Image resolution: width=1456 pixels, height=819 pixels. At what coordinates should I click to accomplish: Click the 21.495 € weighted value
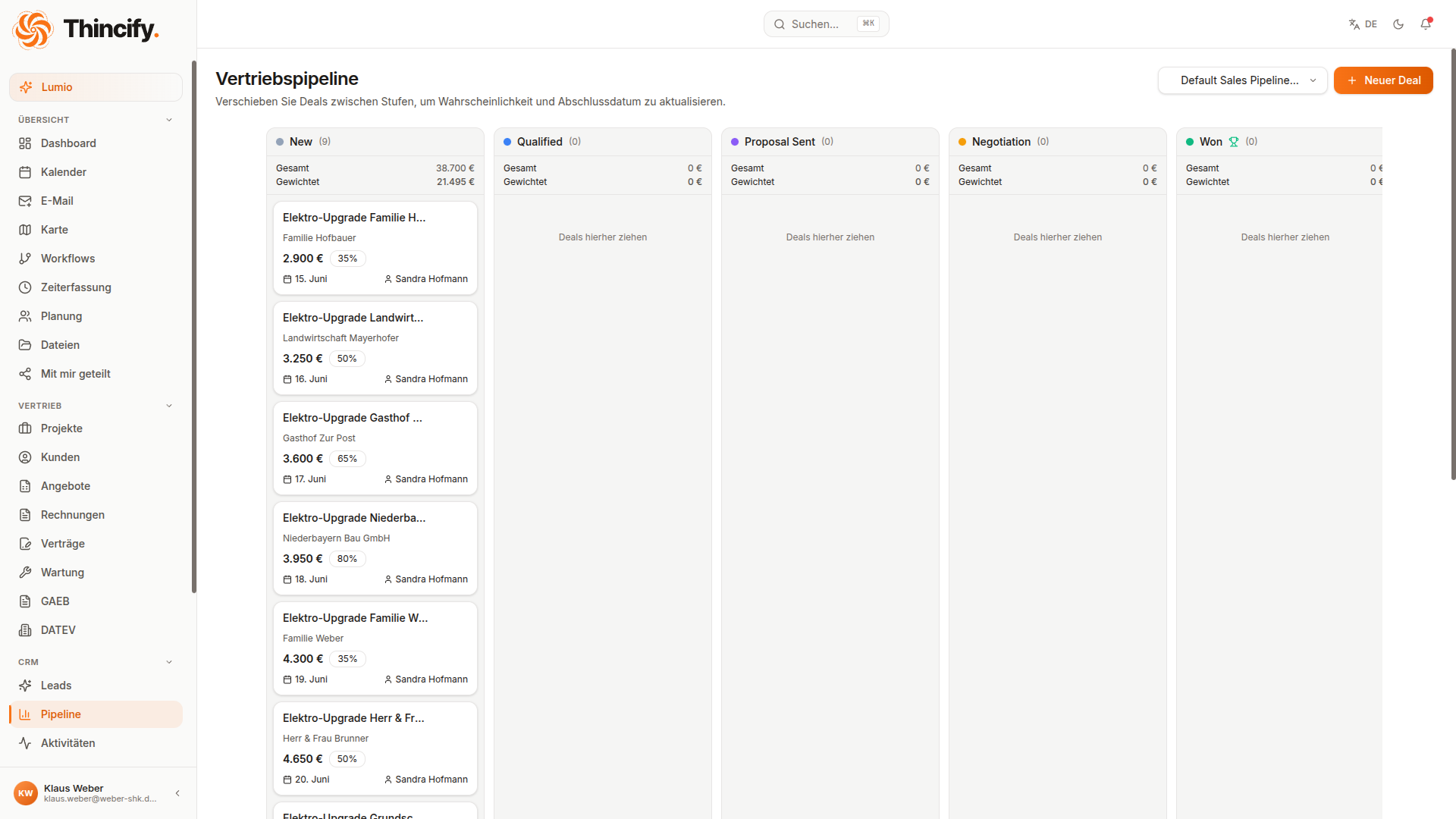point(455,182)
